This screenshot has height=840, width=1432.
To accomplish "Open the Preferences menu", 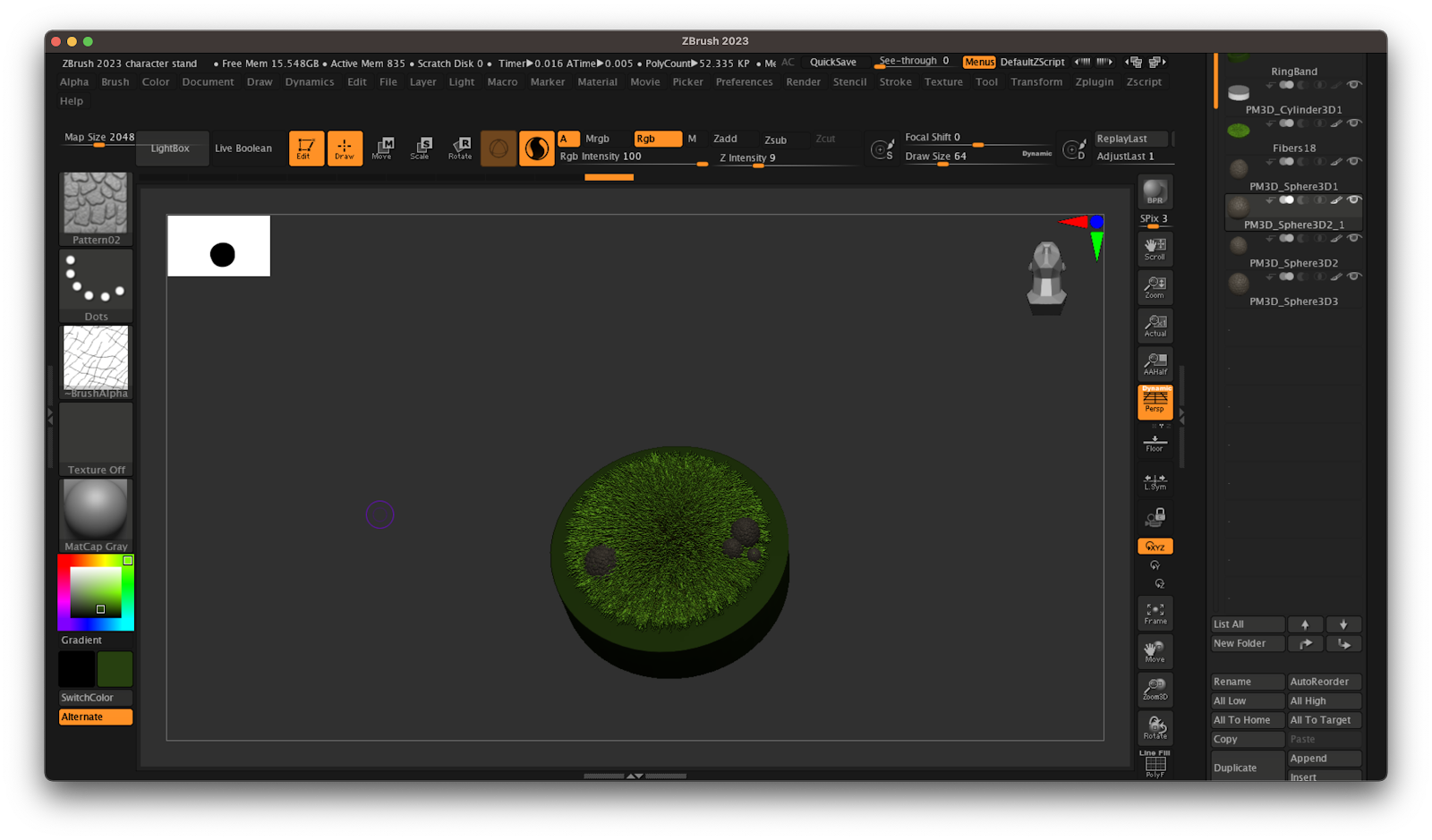I will click(x=744, y=81).
